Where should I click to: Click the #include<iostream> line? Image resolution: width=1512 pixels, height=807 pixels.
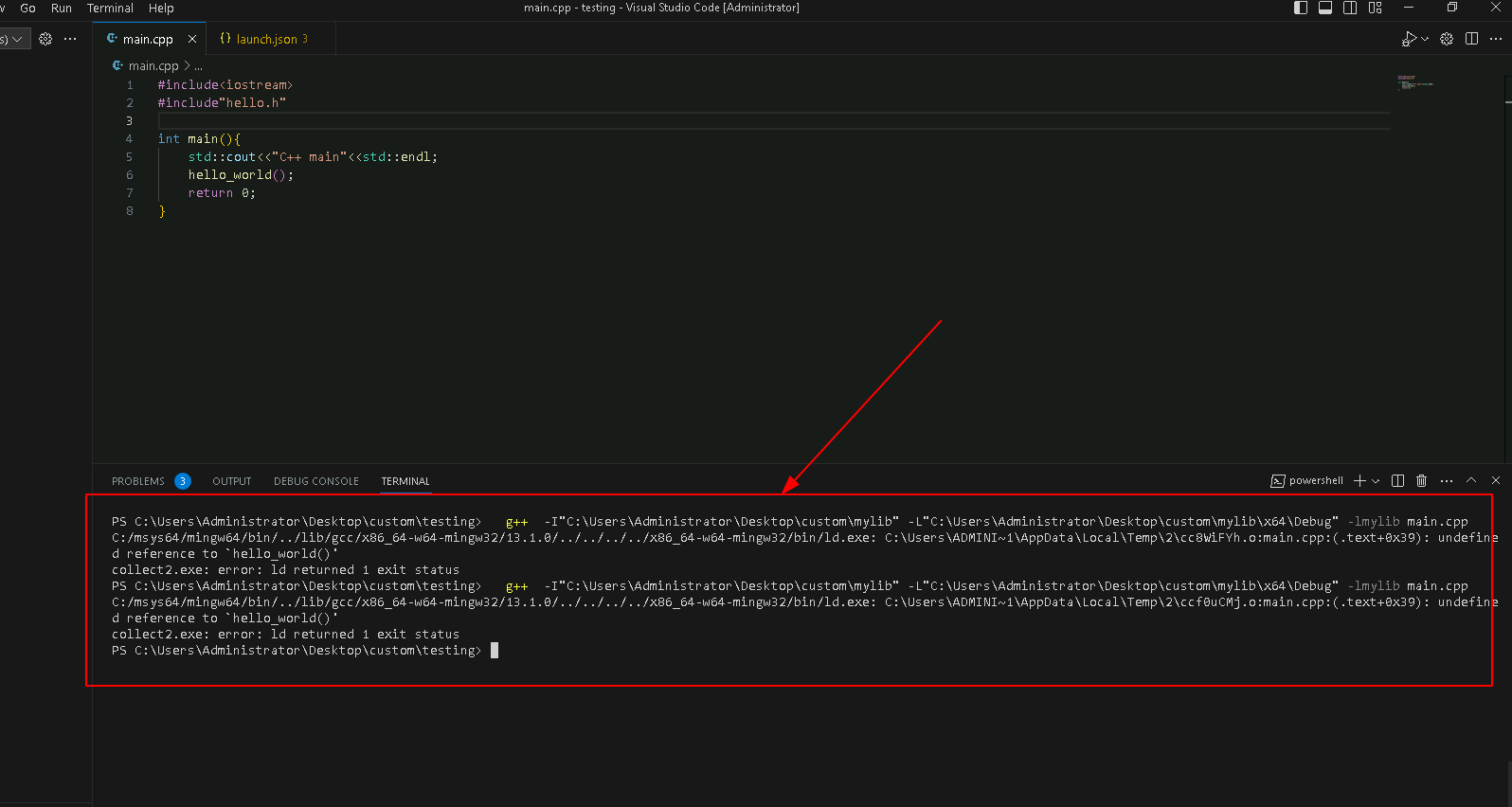pyautogui.click(x=225, y=85)
